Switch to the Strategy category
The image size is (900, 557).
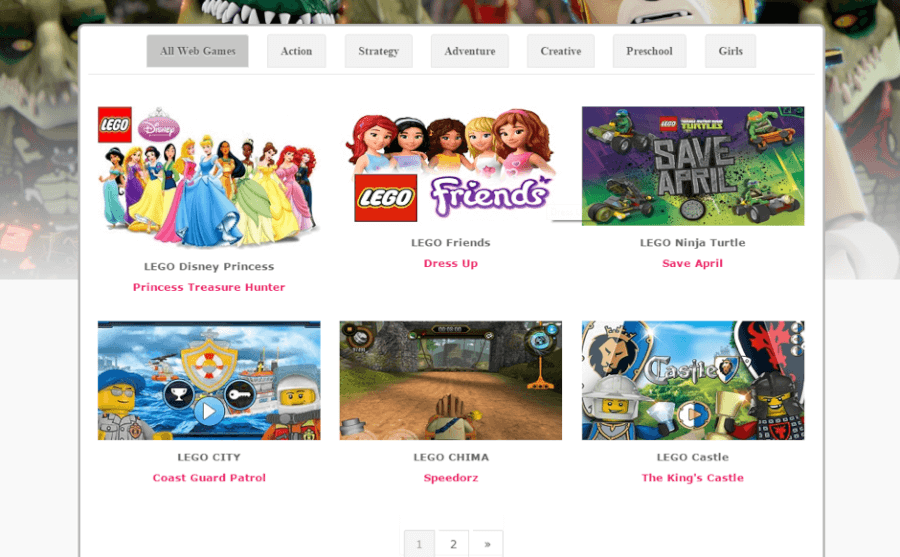378,51
